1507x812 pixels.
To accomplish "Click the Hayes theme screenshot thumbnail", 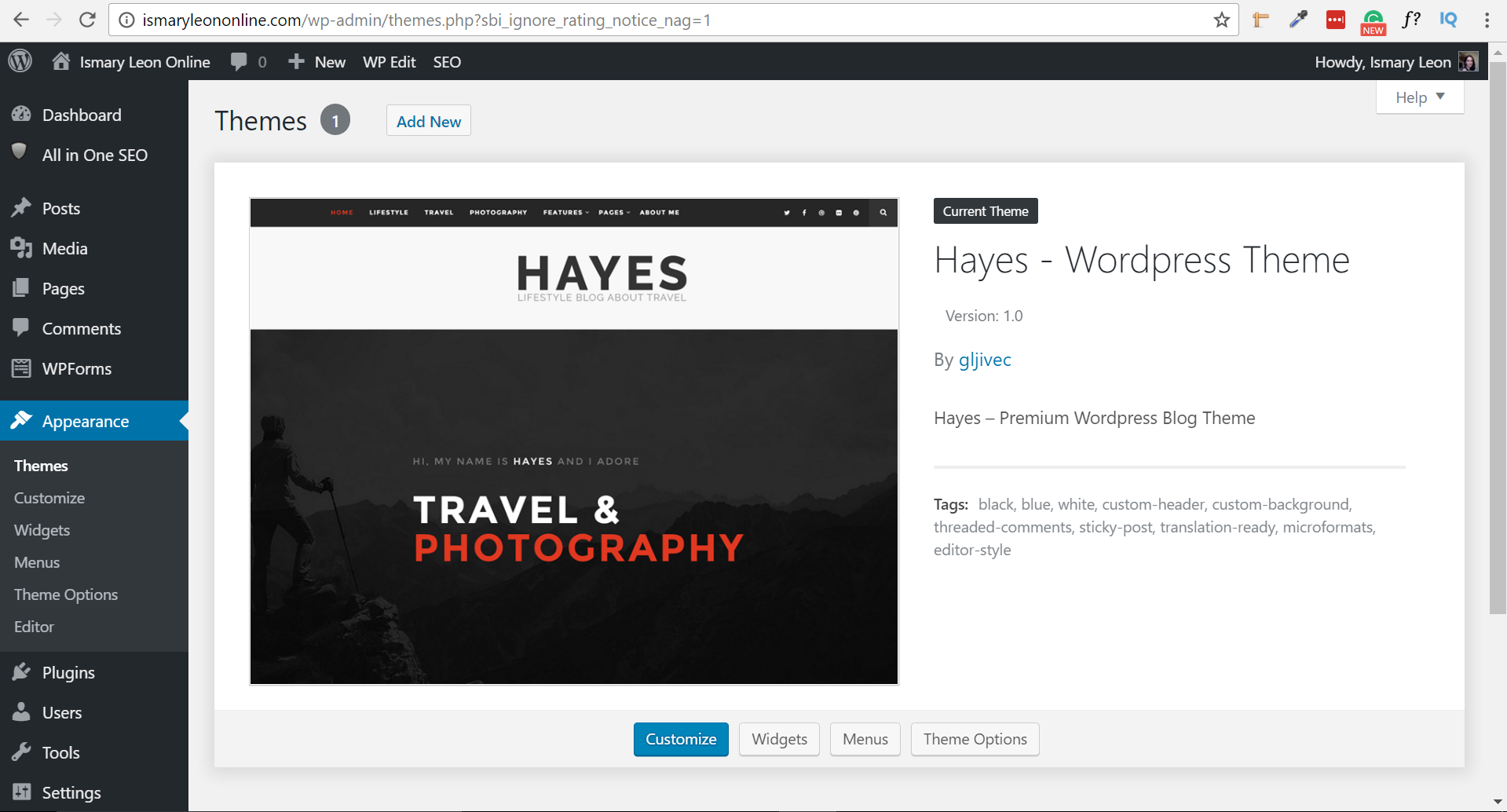I will click(x=574, y=441).
